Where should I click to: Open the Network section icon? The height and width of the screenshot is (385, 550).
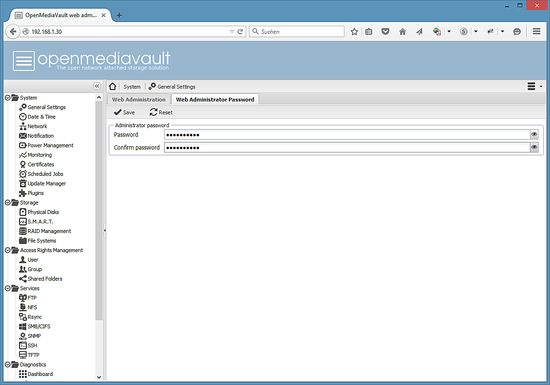(x=23, y=126)
